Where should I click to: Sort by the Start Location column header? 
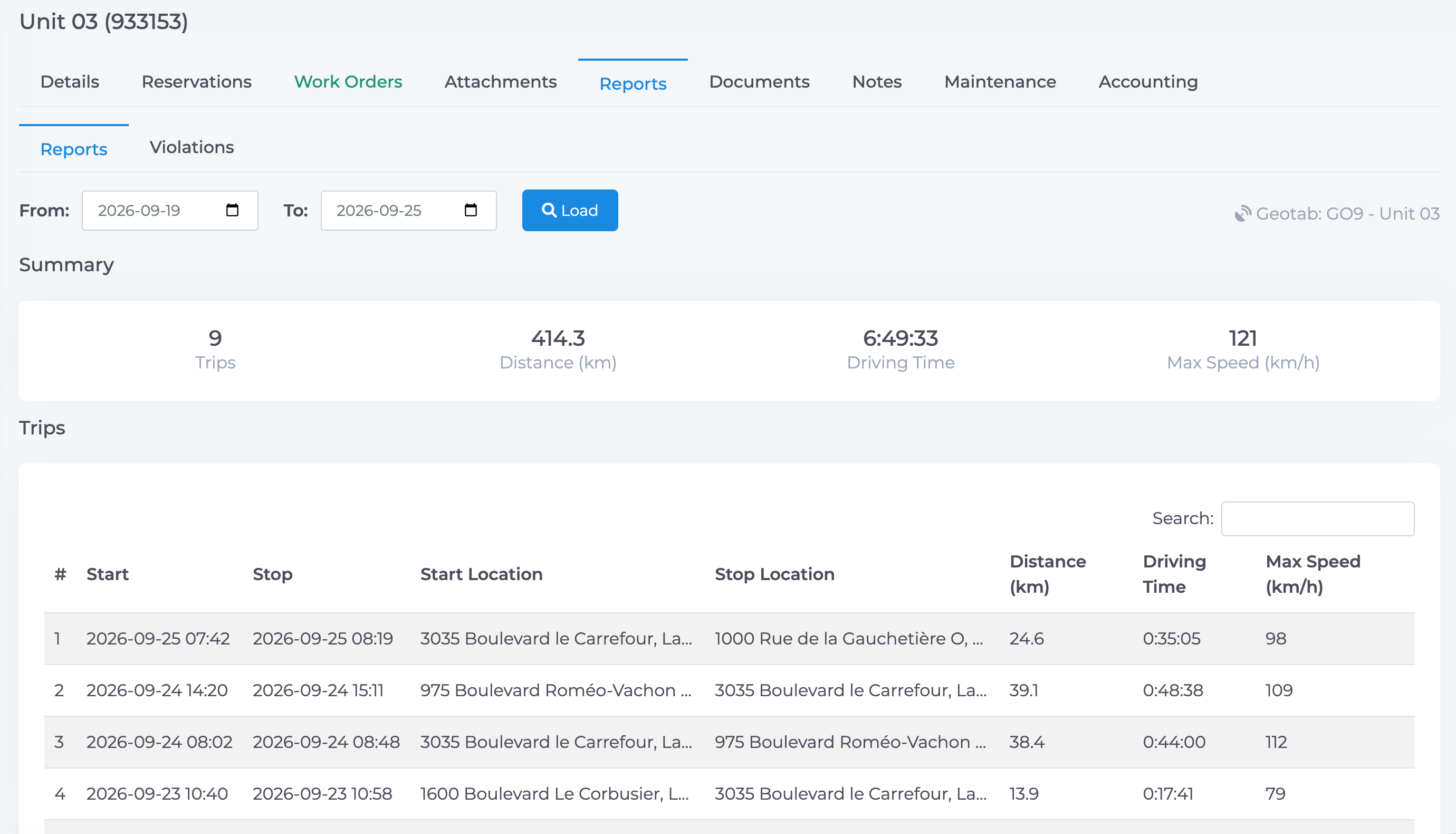click(481, 574)
